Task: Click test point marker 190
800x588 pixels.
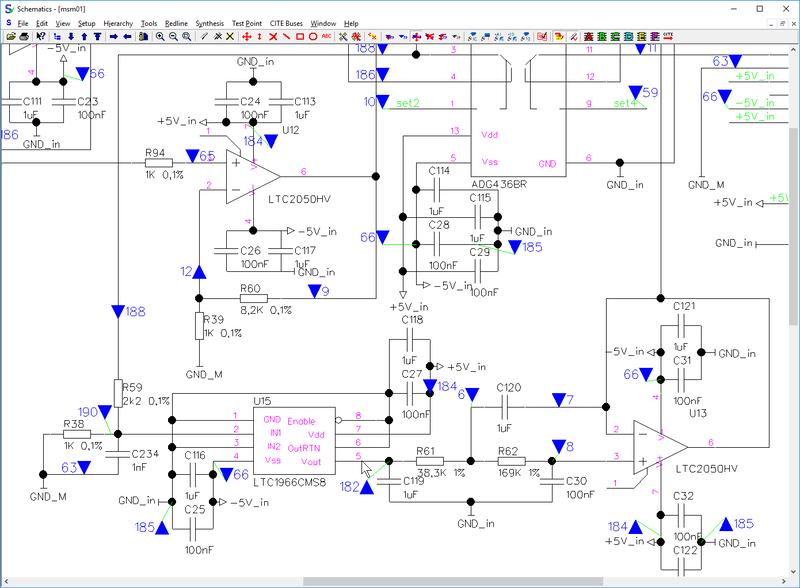Action: pos(105,411)
